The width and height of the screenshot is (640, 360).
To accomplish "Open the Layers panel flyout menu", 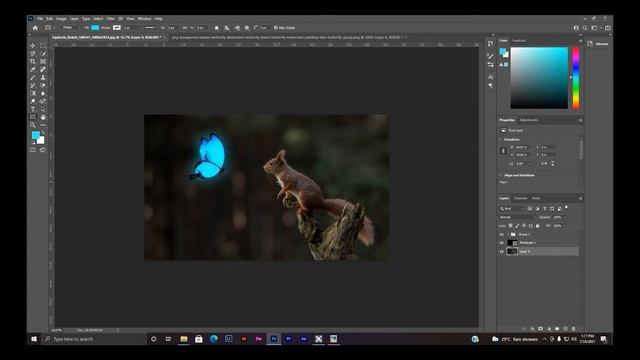I will (x=580, y=198).
